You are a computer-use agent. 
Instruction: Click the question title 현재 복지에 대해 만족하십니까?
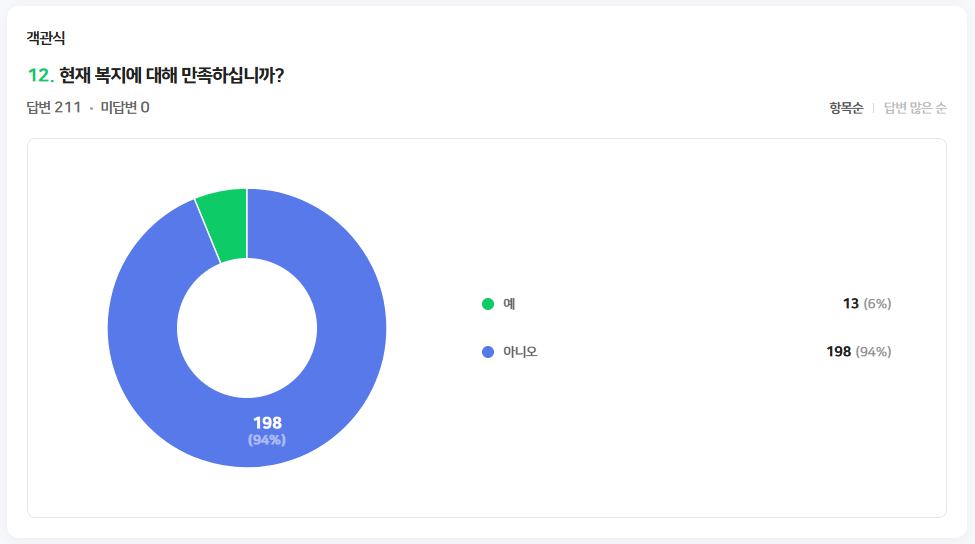pos(171,76)
